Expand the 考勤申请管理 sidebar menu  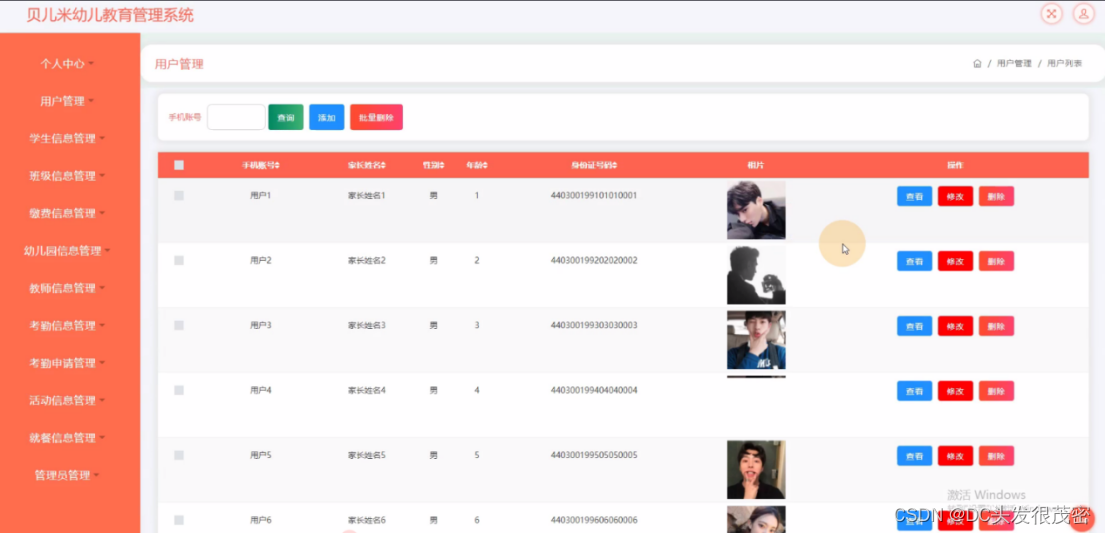point(67,363)
